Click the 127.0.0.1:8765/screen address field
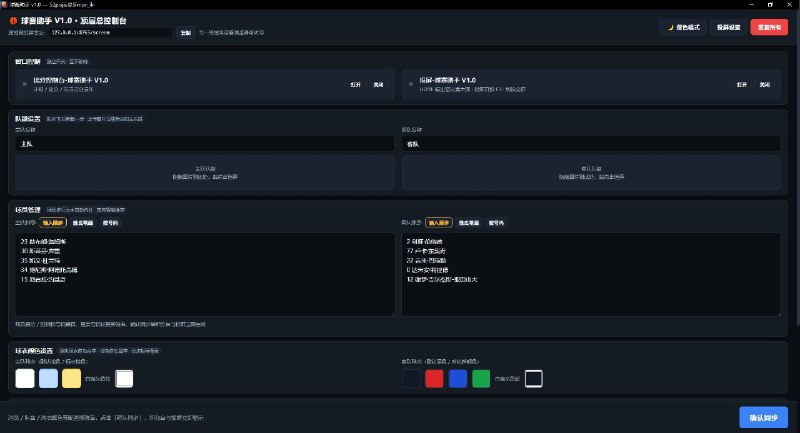This screenshot has height=433, width=800. 111,32
